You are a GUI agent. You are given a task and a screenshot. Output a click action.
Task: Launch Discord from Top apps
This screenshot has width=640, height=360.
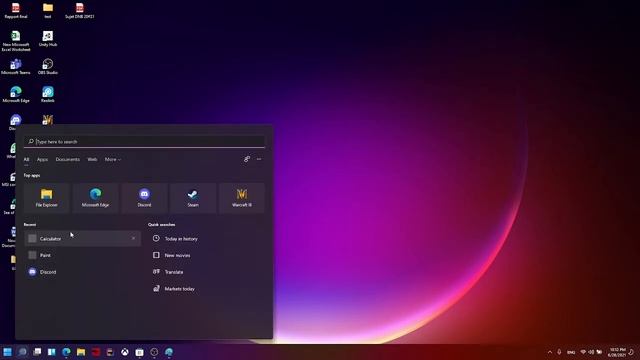click(x=144, y=198)
